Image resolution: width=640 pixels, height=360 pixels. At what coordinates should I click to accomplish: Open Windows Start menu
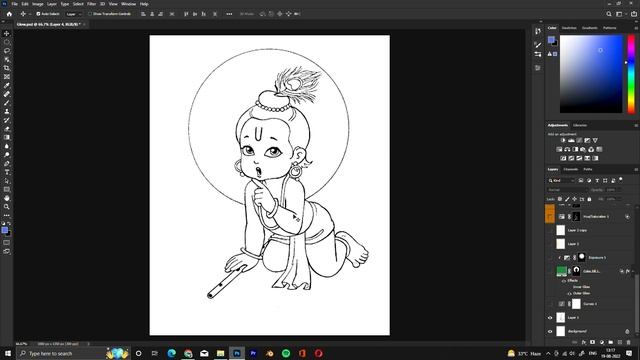8,353
